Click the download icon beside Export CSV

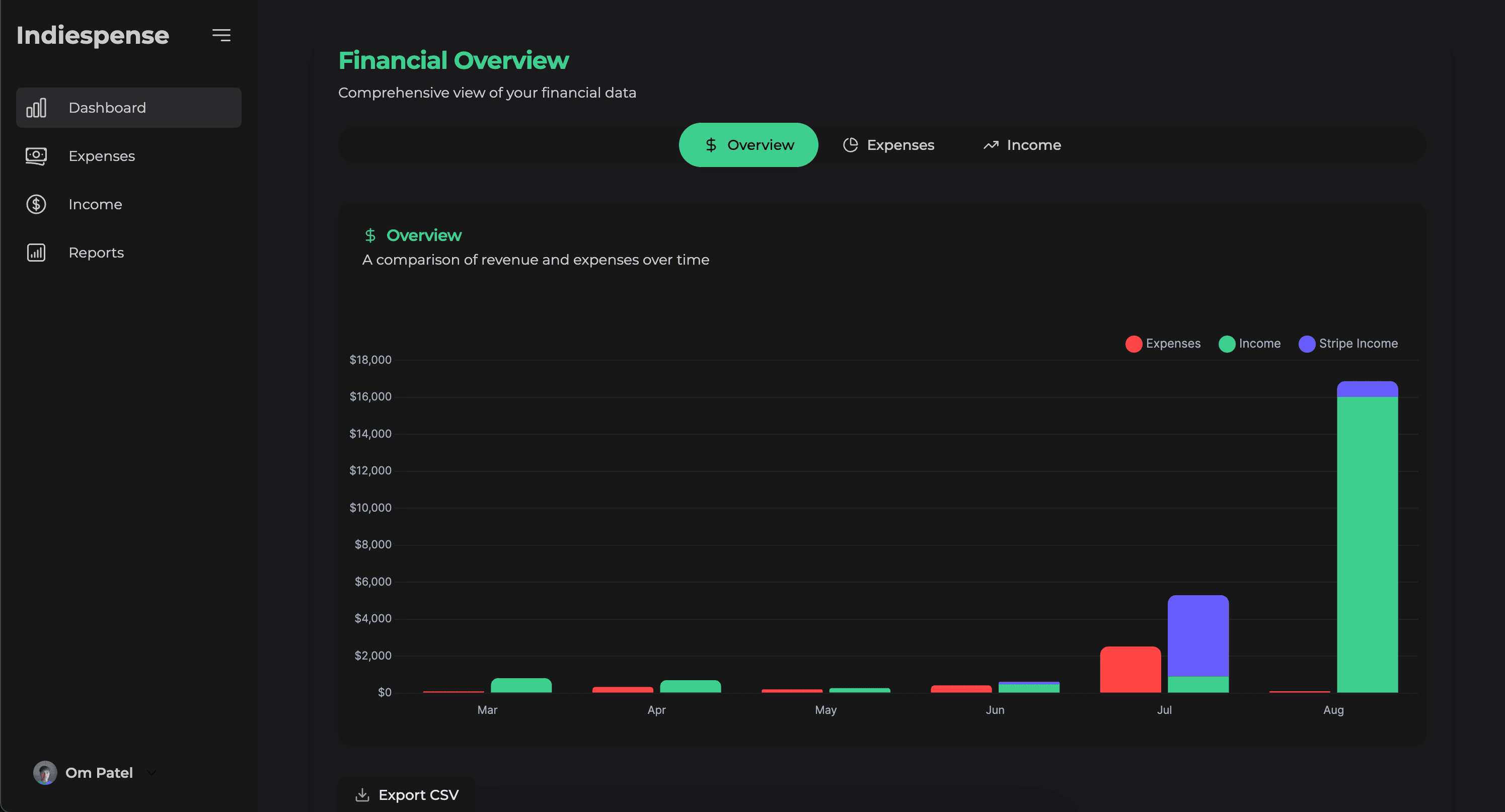(362, 795)
